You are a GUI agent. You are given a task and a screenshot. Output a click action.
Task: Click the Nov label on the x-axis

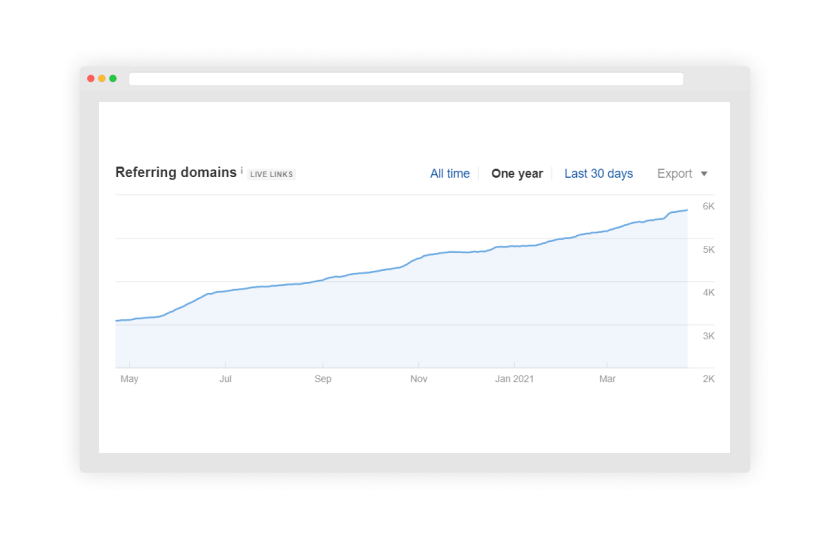coord(419,379)
